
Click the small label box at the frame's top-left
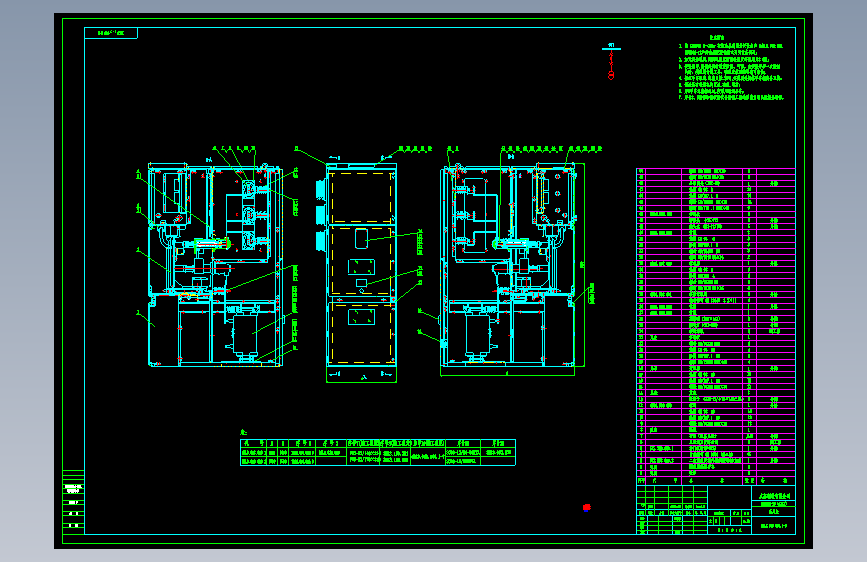click(x=111, y=33)
